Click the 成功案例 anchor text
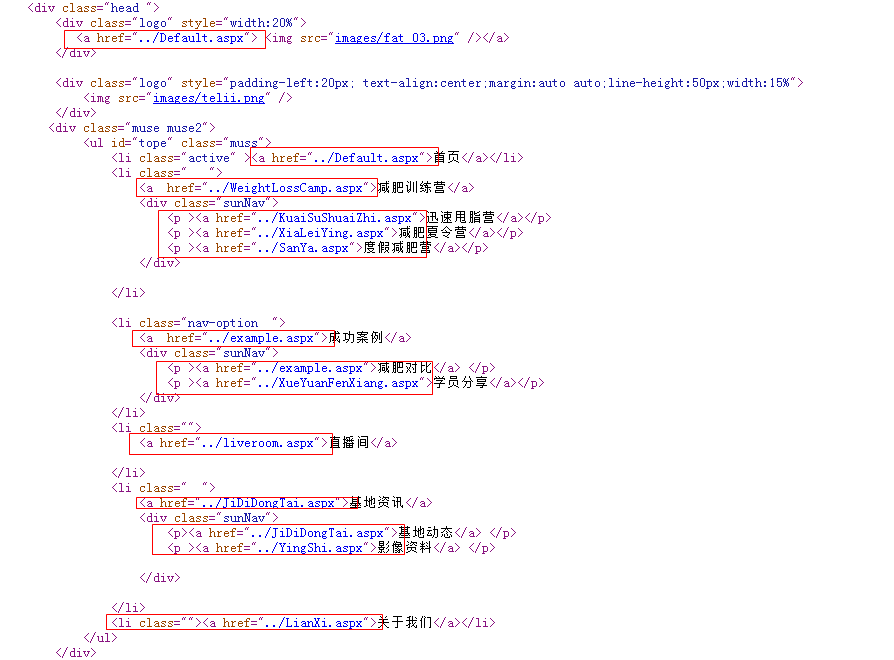This screenshot has height=660, width=894. (x=356, y=337)
